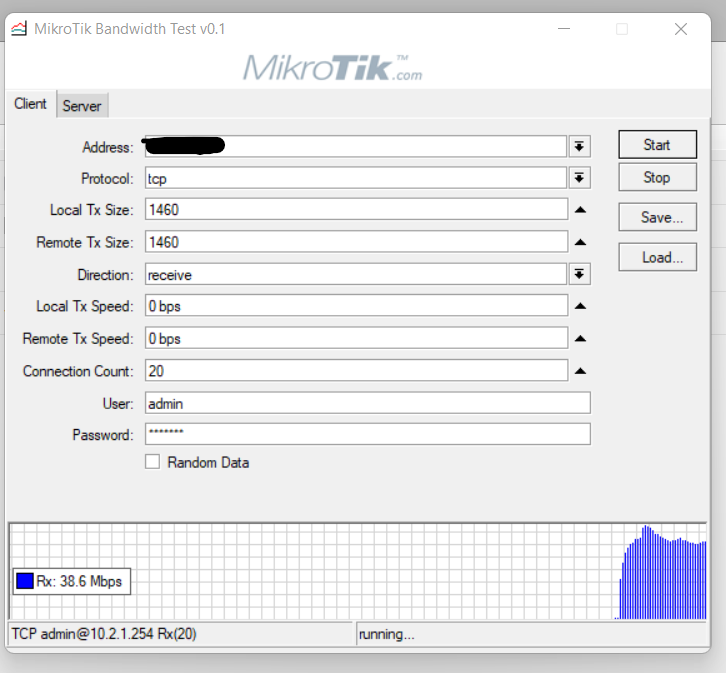726x673 pixels.
Task: Minimize the Bandwidth Test window
Action: (x=564, y=29)
